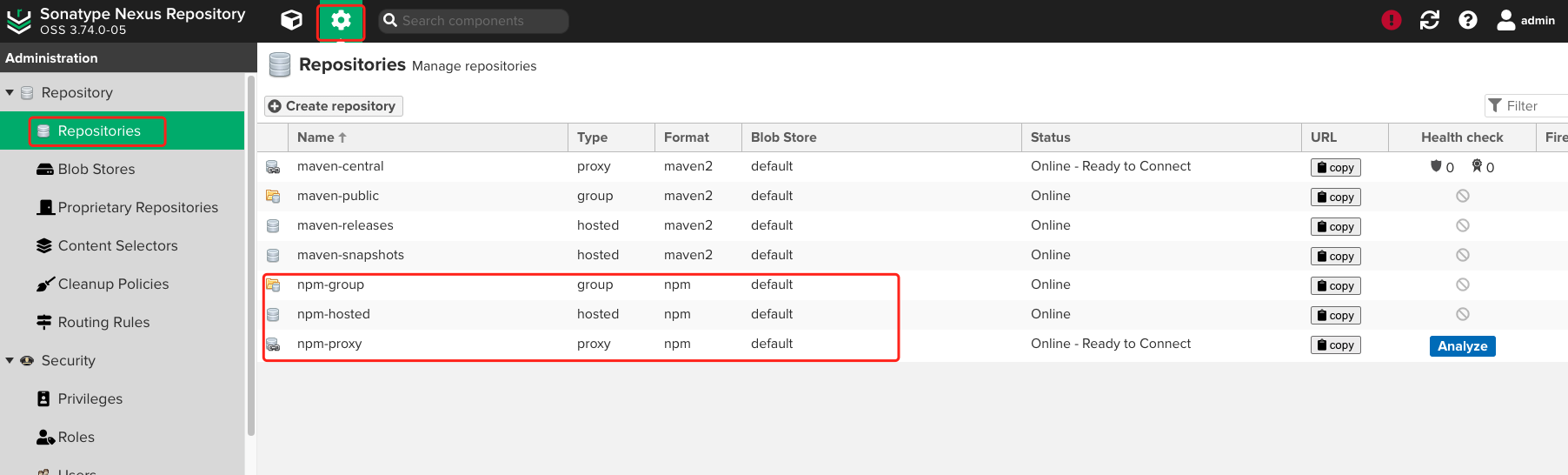Collapse the Security tree section
Viewport: 1568px width, 475px height.
point(10,360)
